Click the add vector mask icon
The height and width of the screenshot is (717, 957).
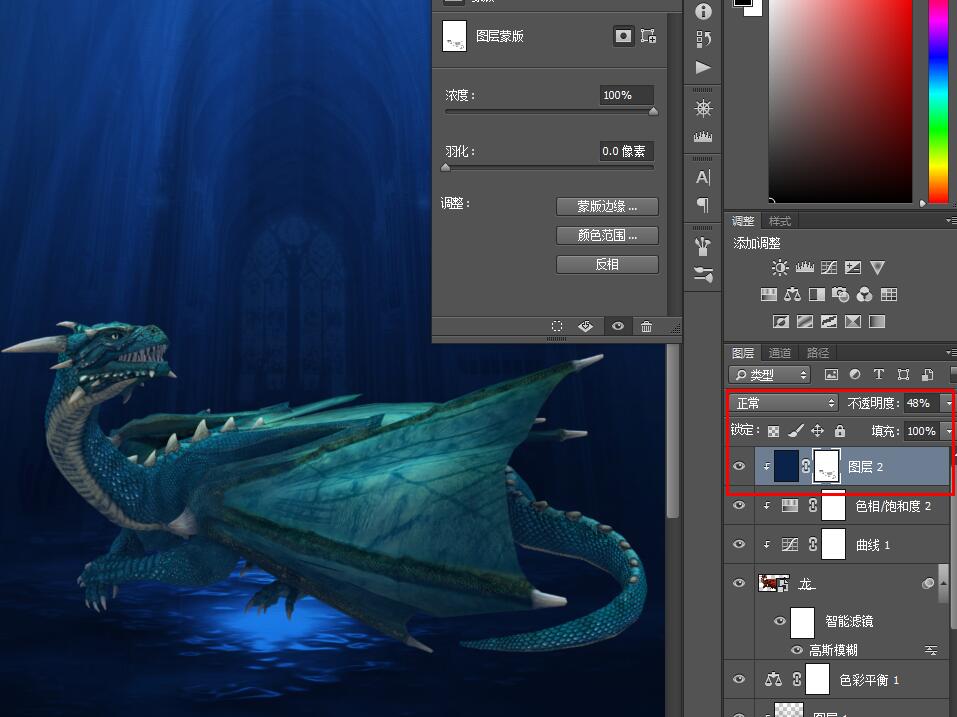tap(648, 37)
